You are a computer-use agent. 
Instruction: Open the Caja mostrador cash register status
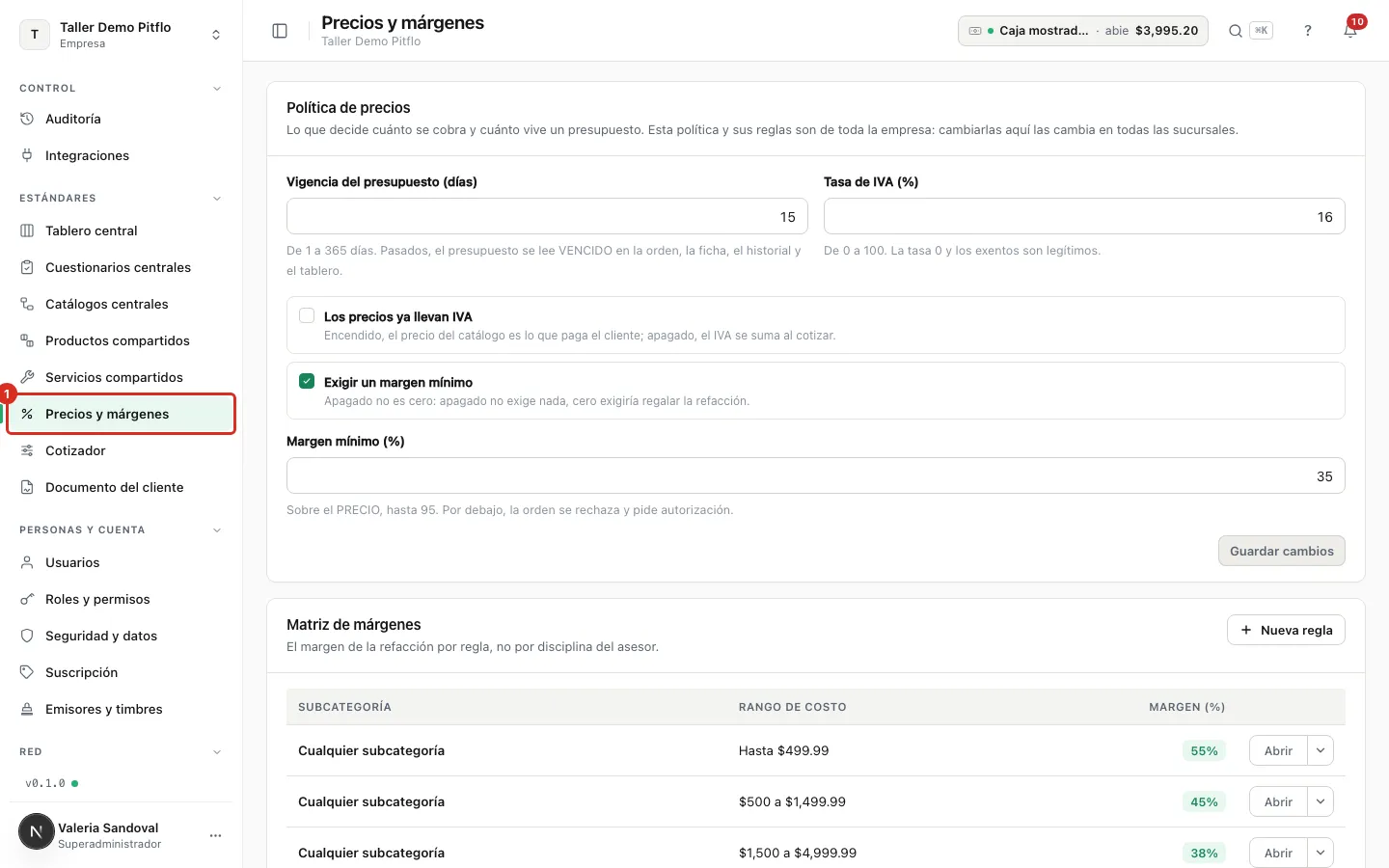point(1082,31)
